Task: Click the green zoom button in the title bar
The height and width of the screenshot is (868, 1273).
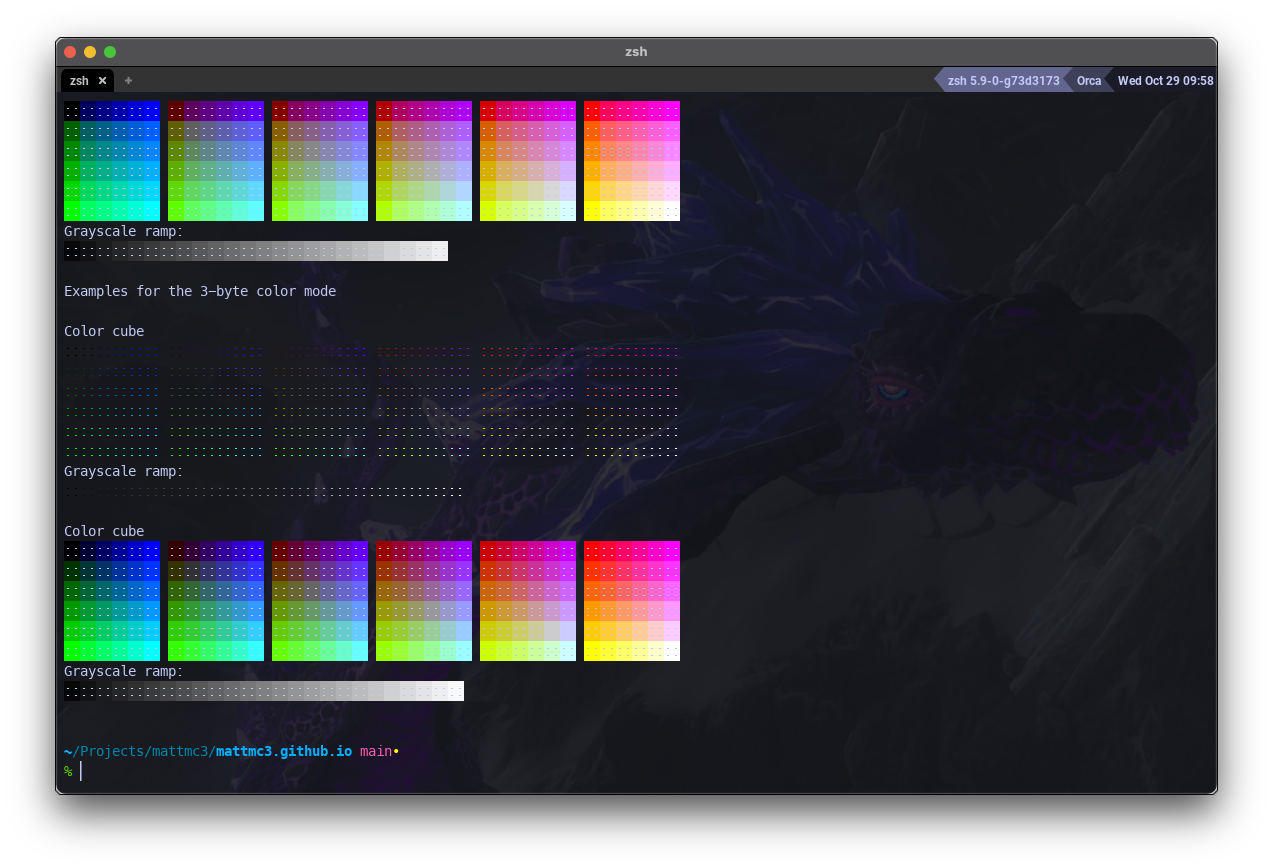Action: click(x=109, y=51)
